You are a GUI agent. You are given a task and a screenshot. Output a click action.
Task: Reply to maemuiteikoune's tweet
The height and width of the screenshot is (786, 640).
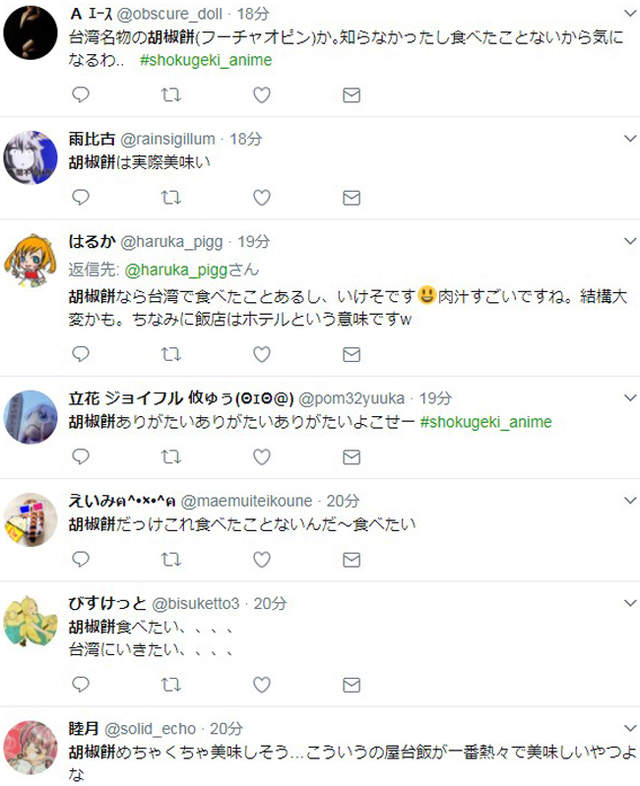point(82,559)
